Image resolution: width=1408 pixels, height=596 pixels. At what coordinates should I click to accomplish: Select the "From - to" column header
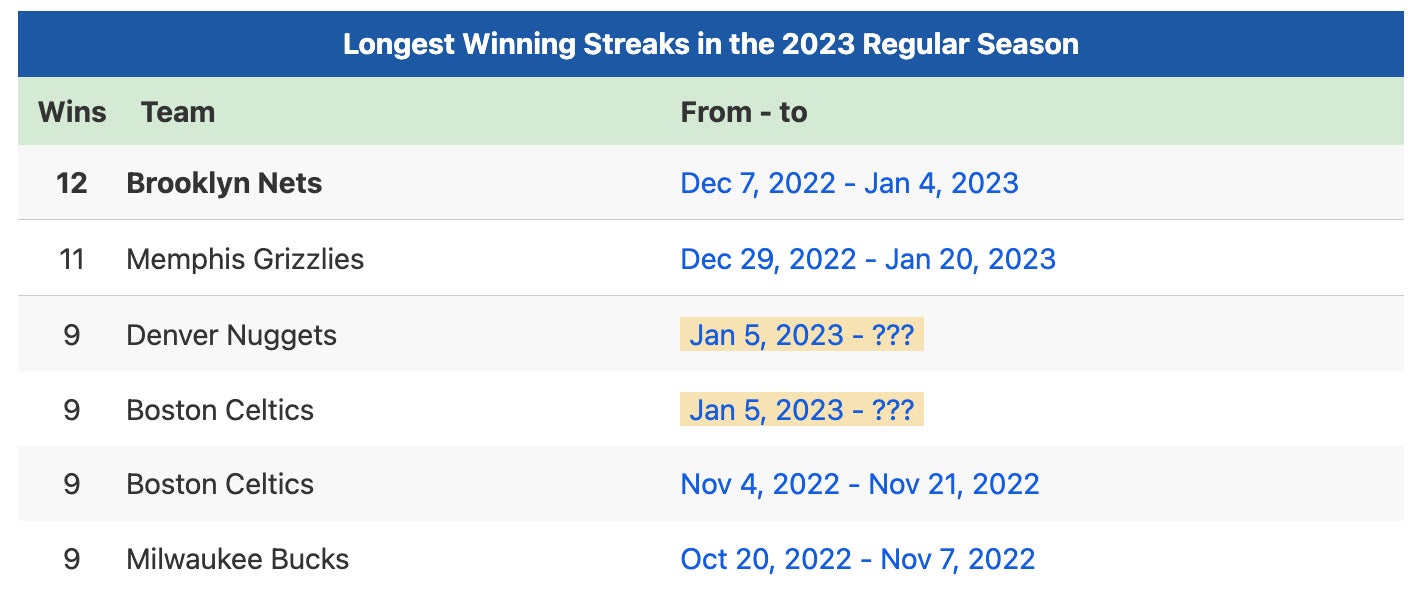click(x=743, y=111)
